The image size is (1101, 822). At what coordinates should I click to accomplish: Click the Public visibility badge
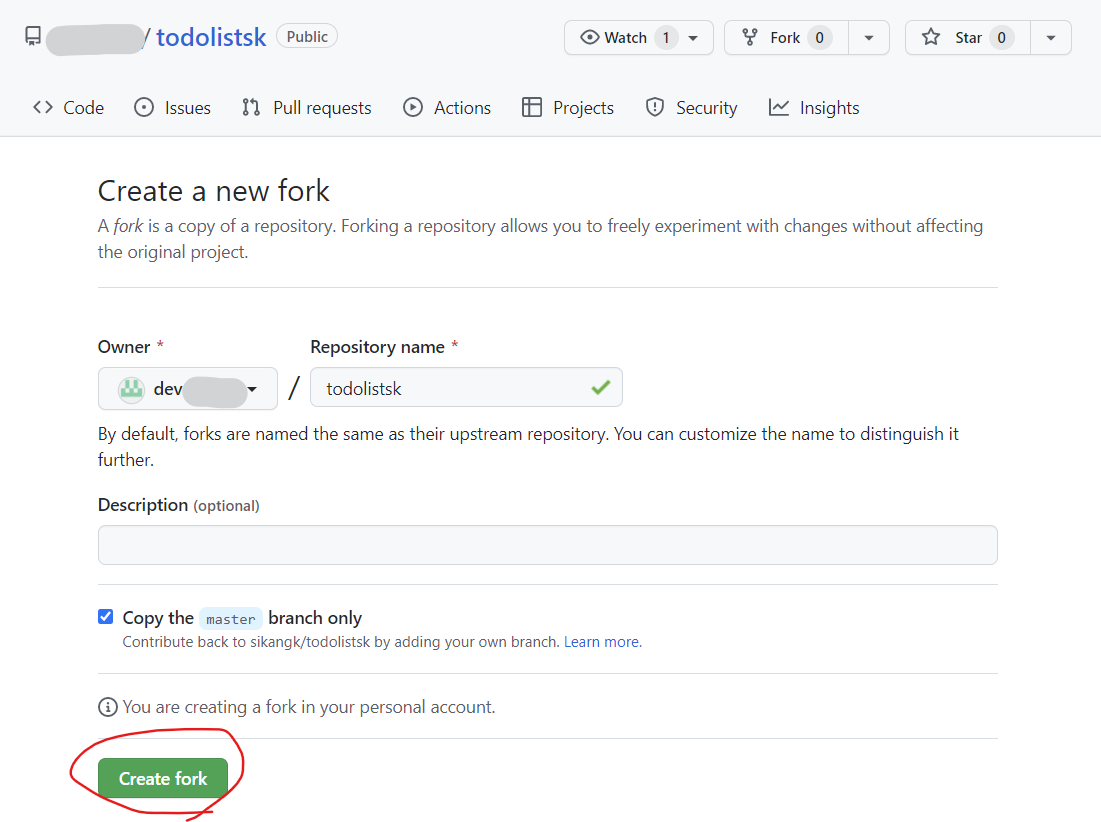click(x=307, y=37)
